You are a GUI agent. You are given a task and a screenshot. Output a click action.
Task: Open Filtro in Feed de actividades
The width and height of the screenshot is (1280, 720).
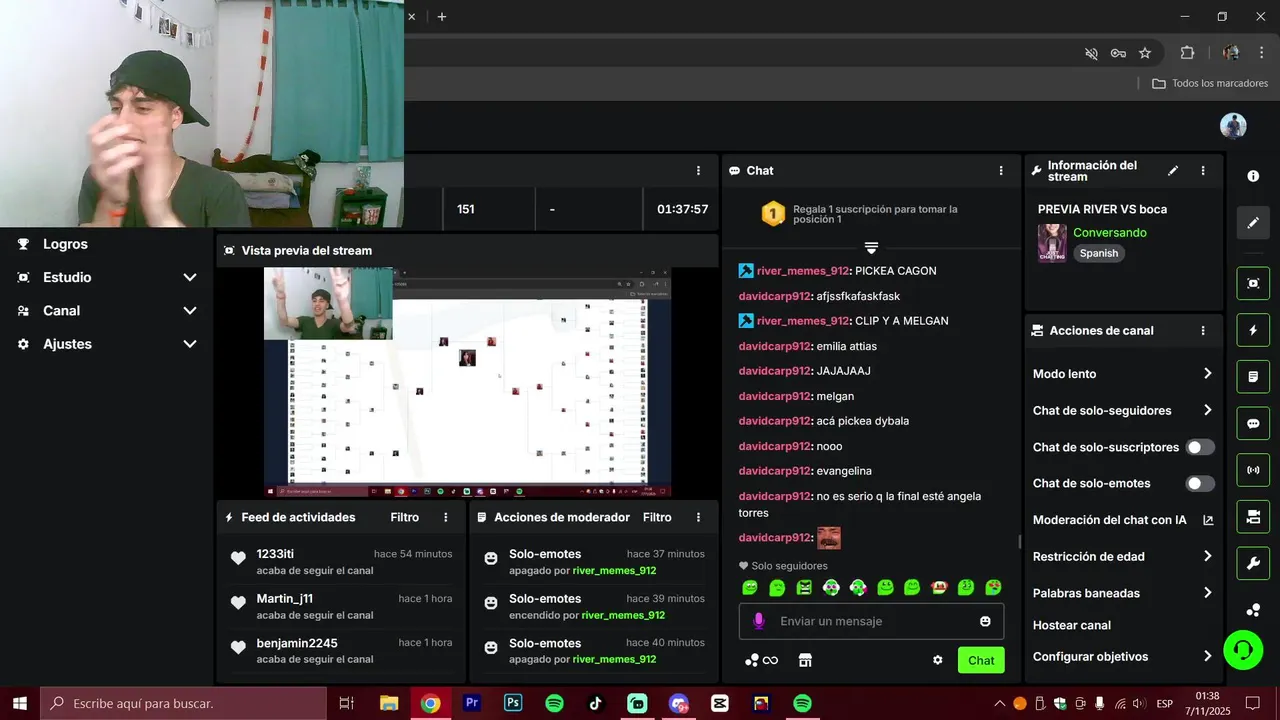[x=405, y=518]
